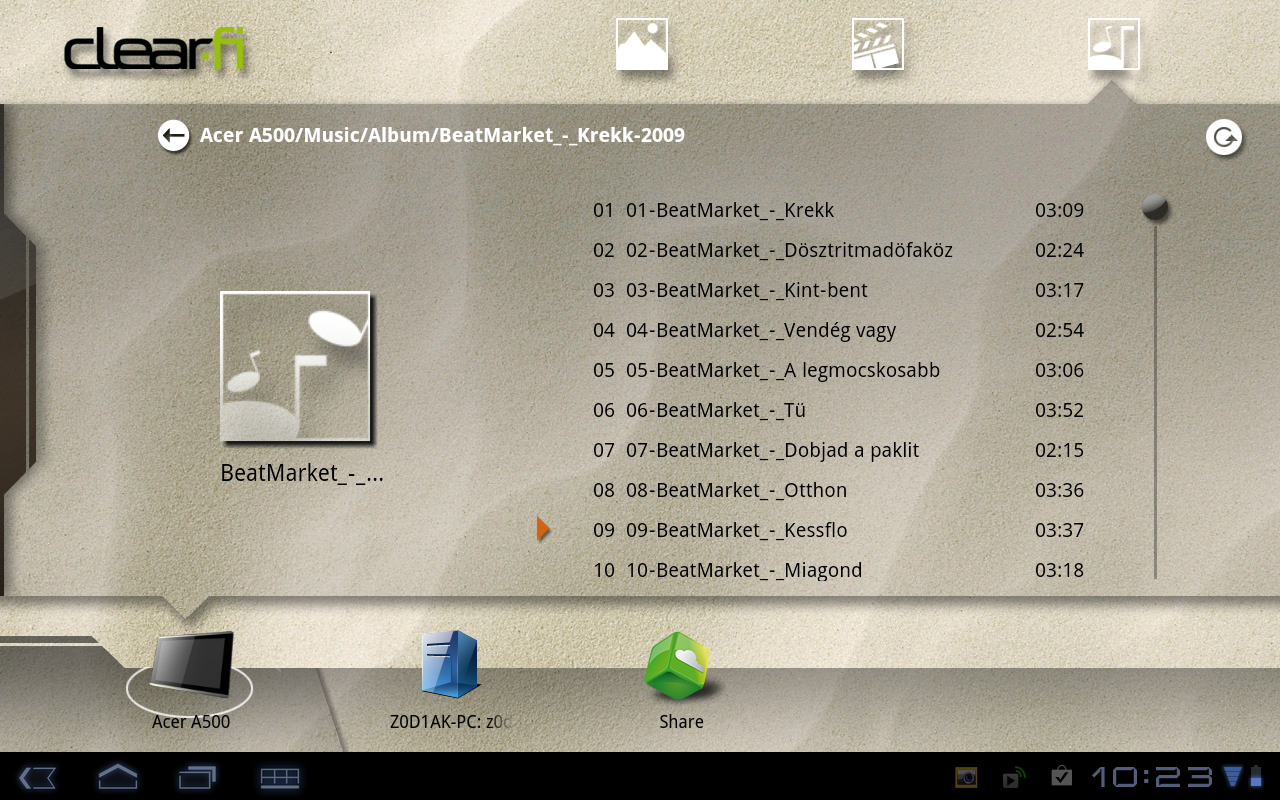
Task: Play track 07 Dobjad a paklit
Action: tap(772, 450)
